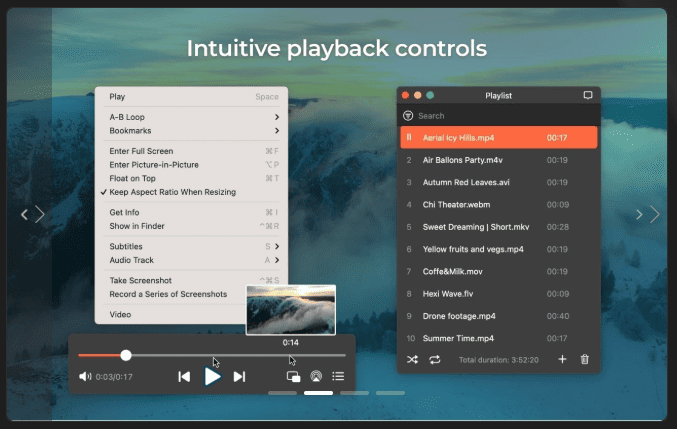
Task: Click the third carousel page indicator
Action: point(354,393)
